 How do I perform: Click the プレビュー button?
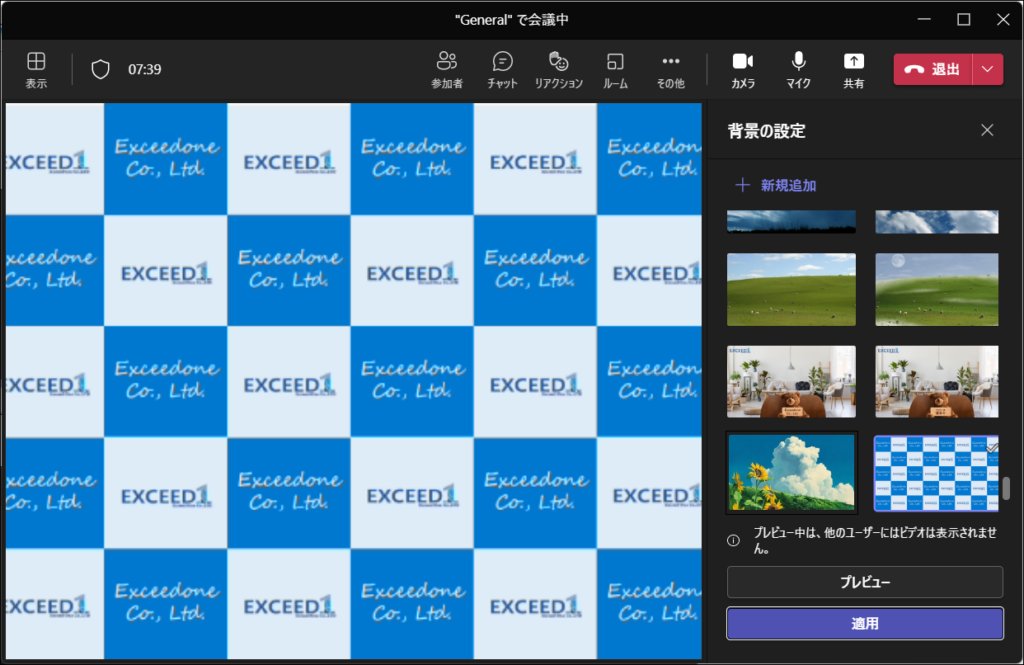point(865,582)
